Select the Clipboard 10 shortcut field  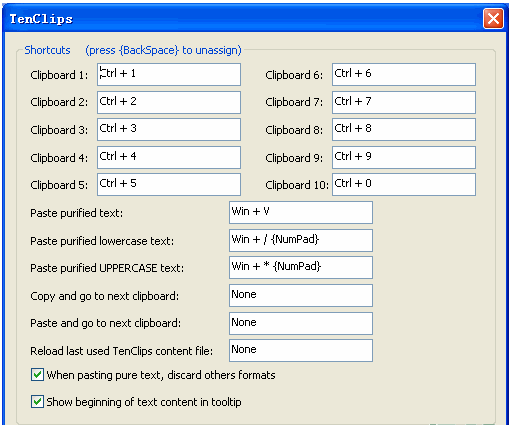click(x=404, y=184)
